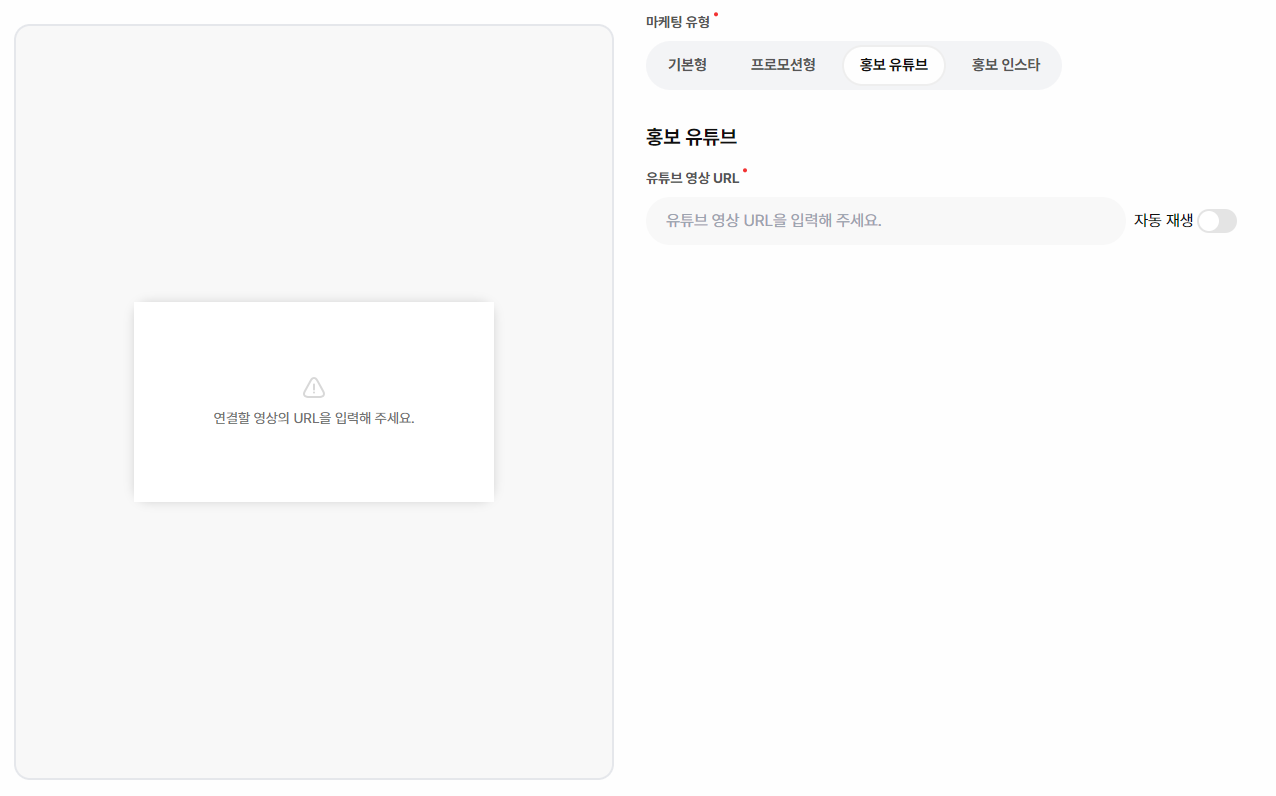This screenshot has width=1276, height=796.
Task: Click the 마케팅 유형 label
Action: coord(678,22)
